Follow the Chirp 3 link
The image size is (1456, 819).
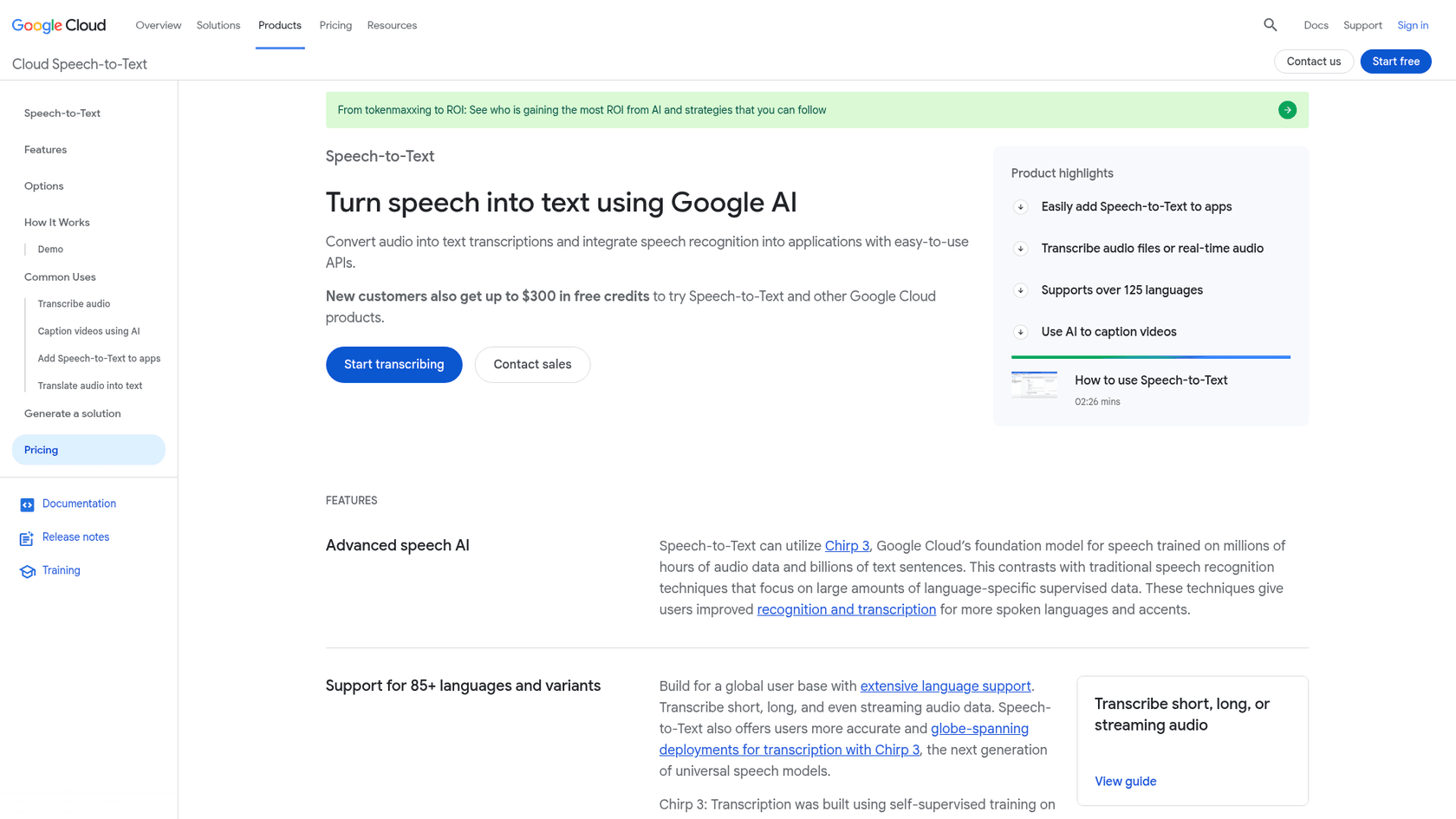point(847,546)
